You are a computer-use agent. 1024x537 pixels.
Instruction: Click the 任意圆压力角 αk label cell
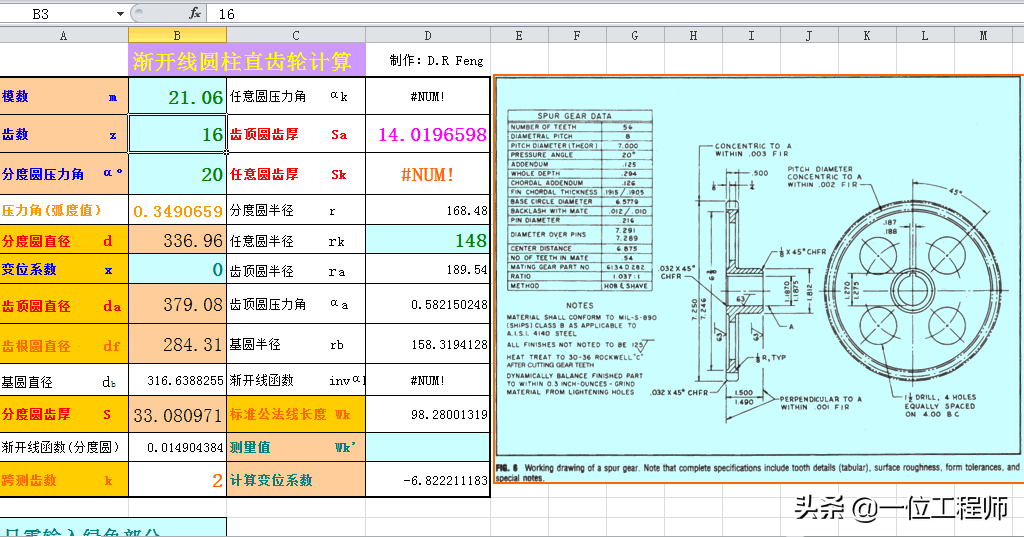(296, 96)
